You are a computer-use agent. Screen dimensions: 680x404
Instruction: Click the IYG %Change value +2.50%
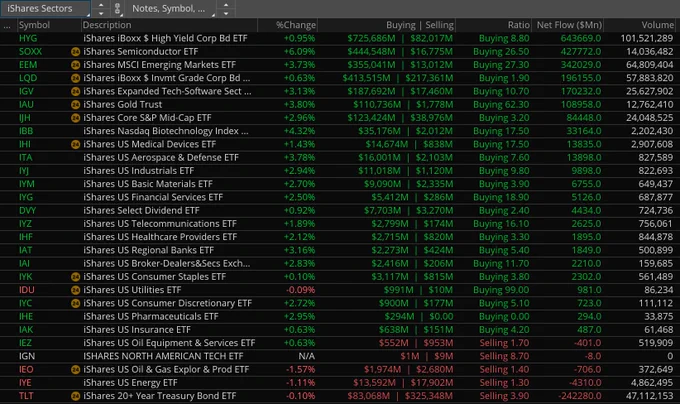299,197
